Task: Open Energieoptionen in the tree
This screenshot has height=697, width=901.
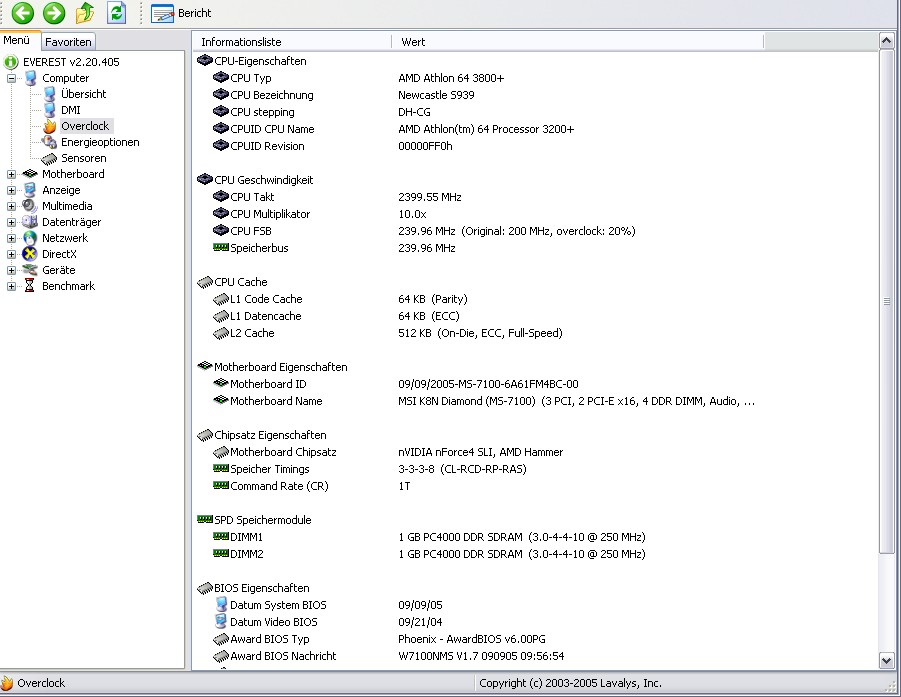Action: (x=100, y=142)
